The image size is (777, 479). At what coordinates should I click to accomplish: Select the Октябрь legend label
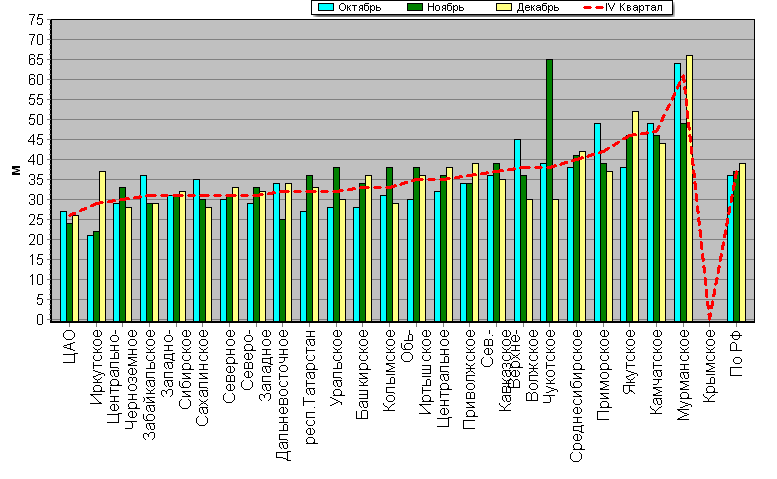(359, 7)
